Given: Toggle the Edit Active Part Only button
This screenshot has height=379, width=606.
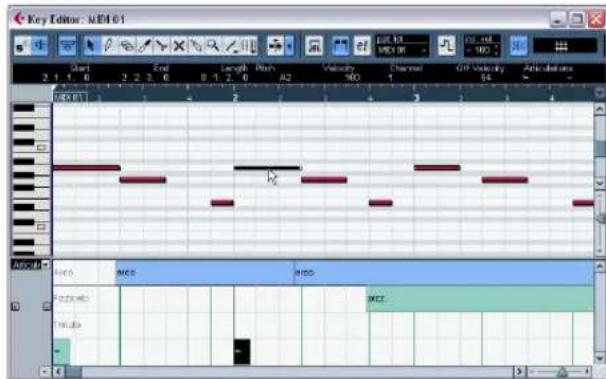Looking at the screenshot, I should click(x=362, y=46).
